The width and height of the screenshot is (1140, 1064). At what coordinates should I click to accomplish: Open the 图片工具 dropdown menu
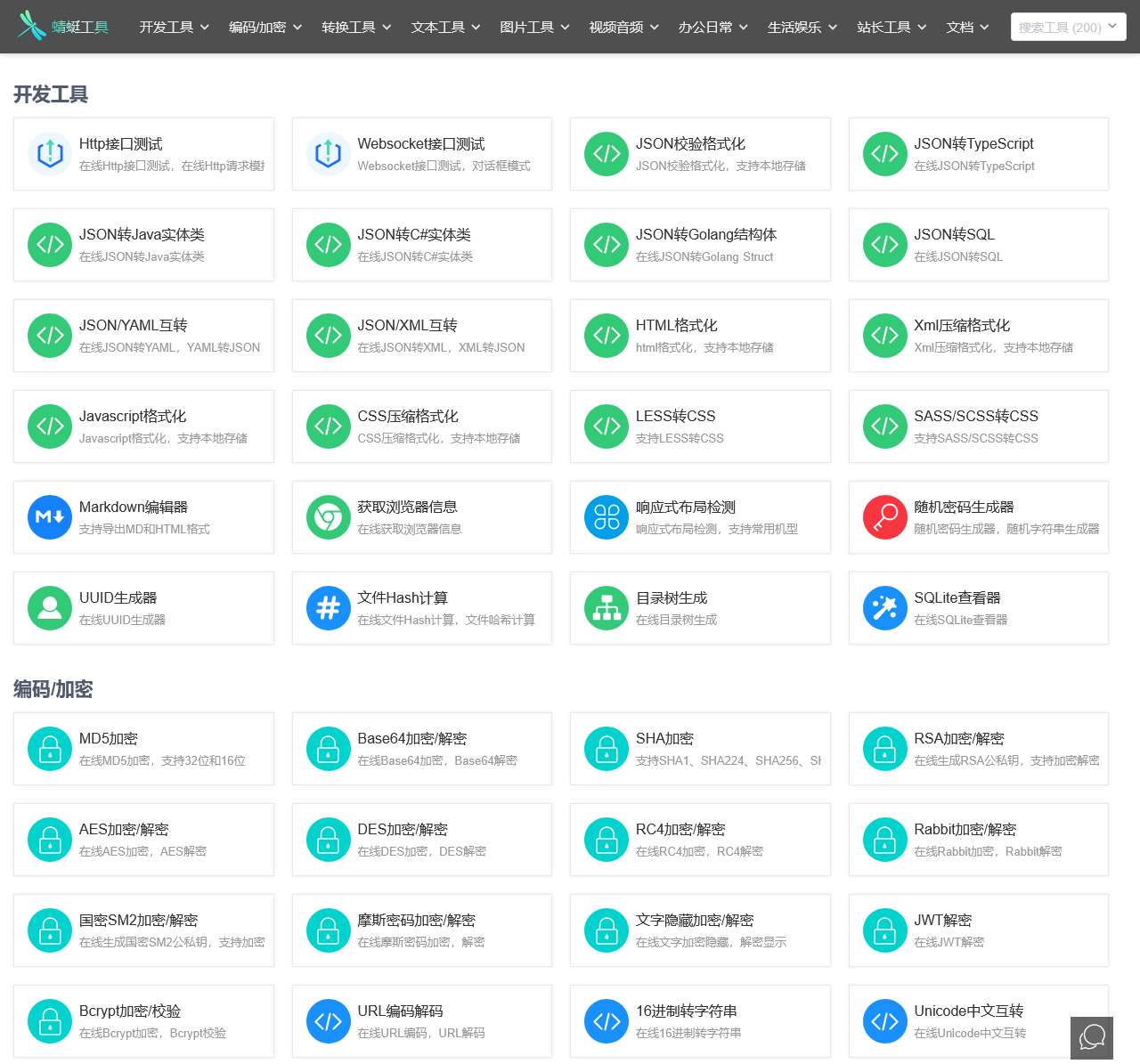534,28
